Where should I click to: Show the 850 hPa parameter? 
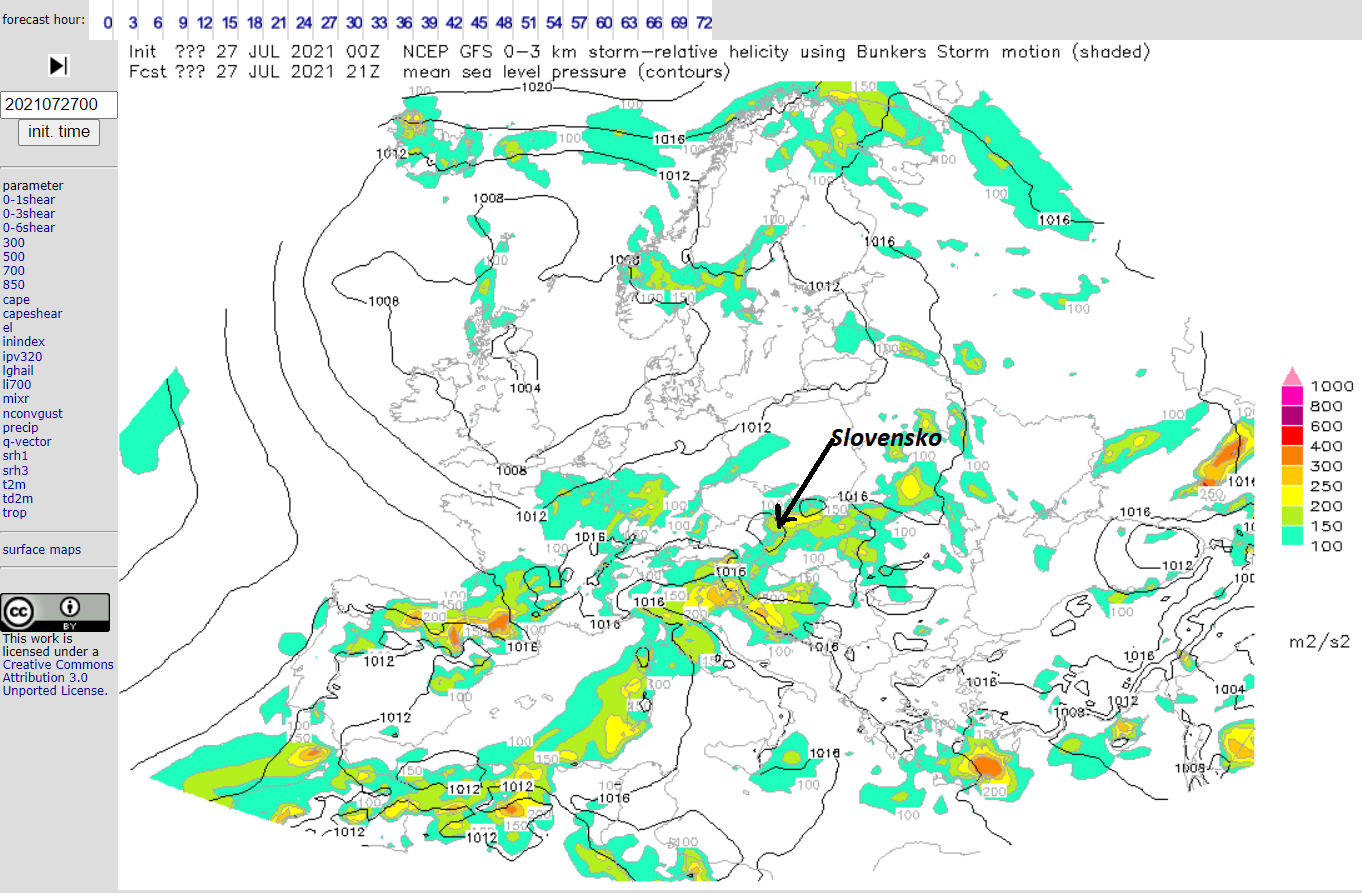point(14,285)
